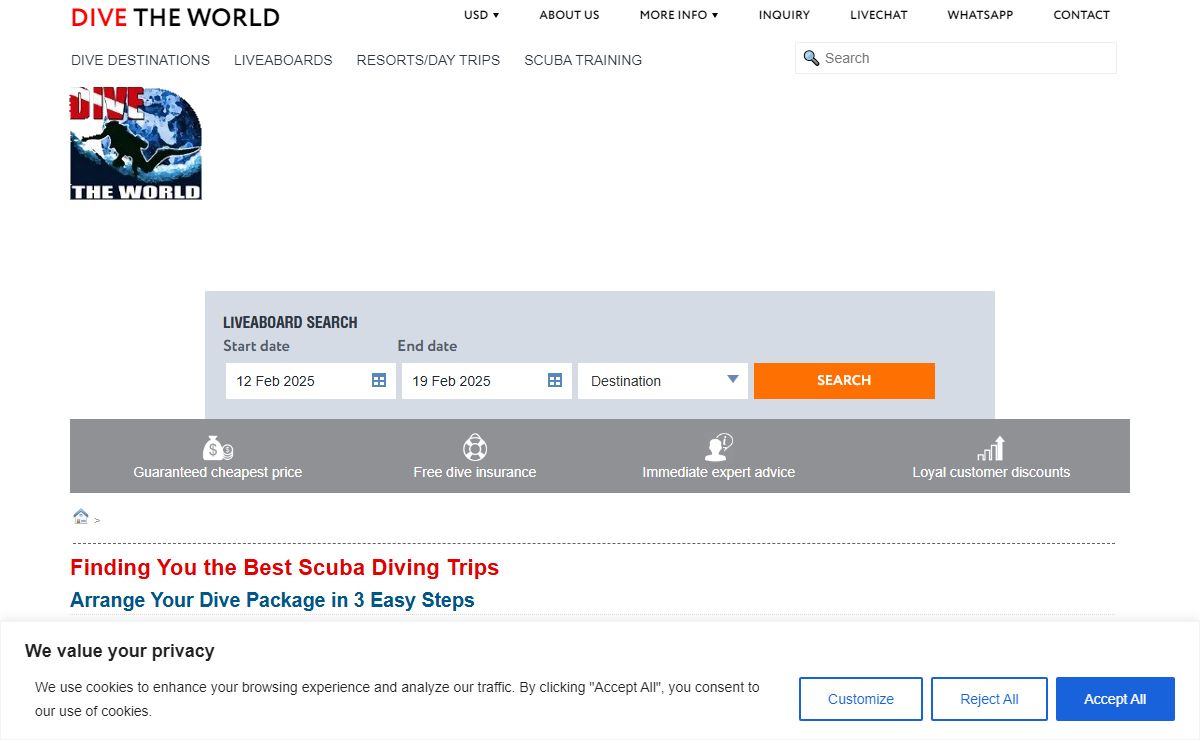Click the DIVE THE WORLD header text logo
The width and height of the screenshot is (1200, 740).
pos(175,17)
